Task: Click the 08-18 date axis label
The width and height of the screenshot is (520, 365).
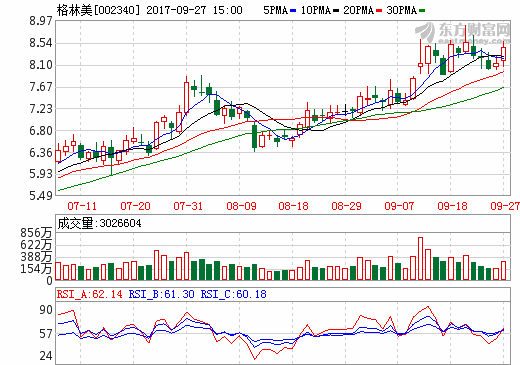Action: (293, 206)
